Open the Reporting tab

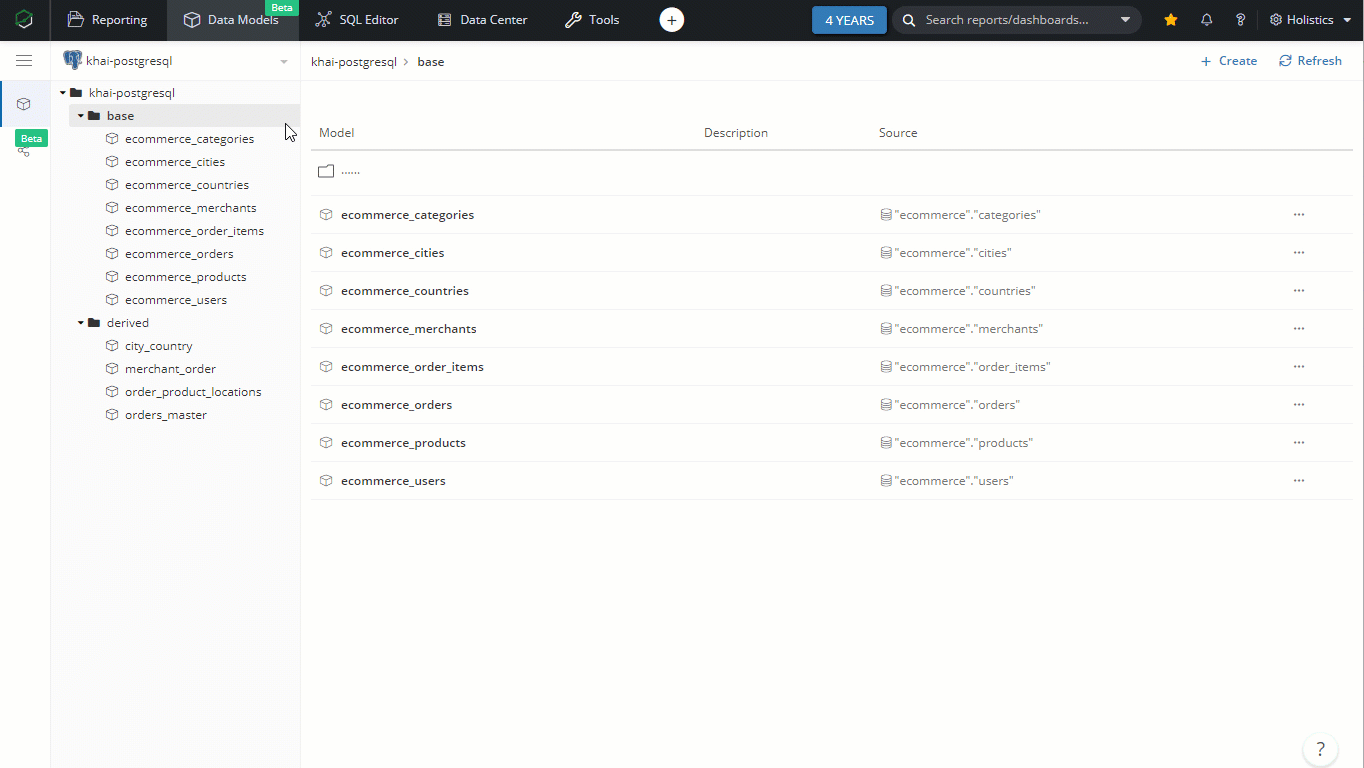pos(108,20)
